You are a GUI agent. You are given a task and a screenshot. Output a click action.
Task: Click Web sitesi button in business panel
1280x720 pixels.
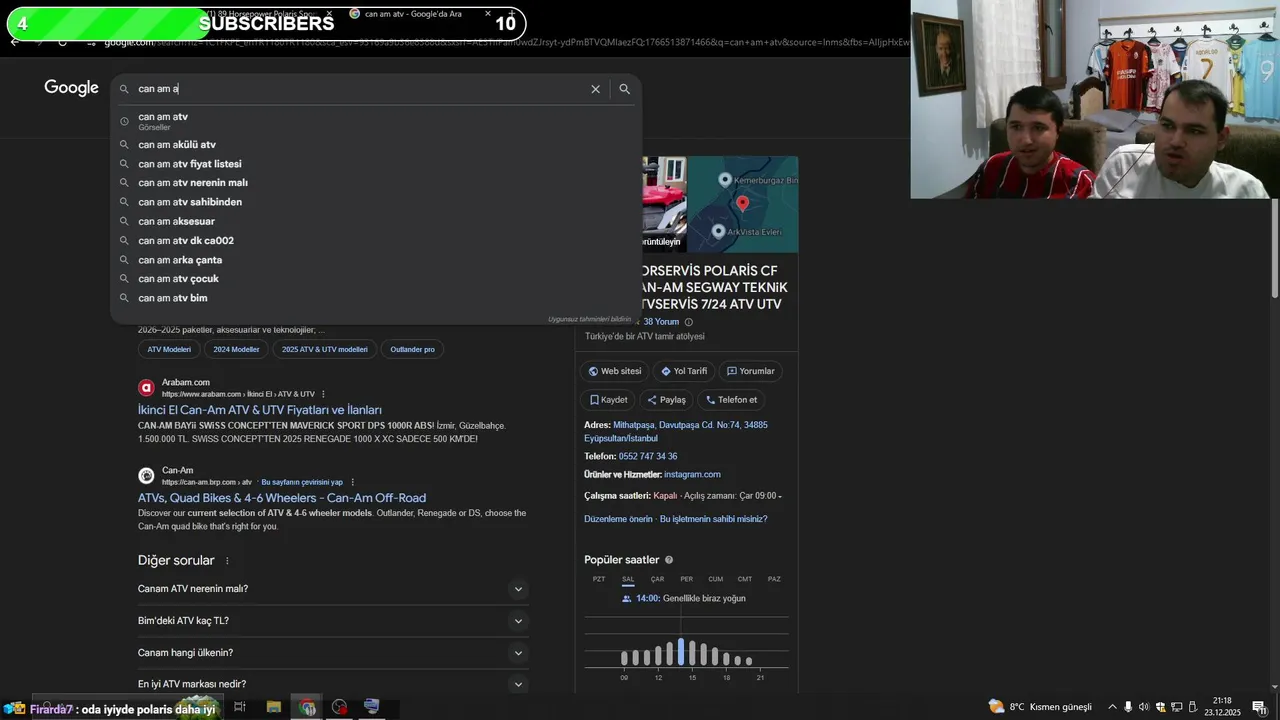click(615, 371)
